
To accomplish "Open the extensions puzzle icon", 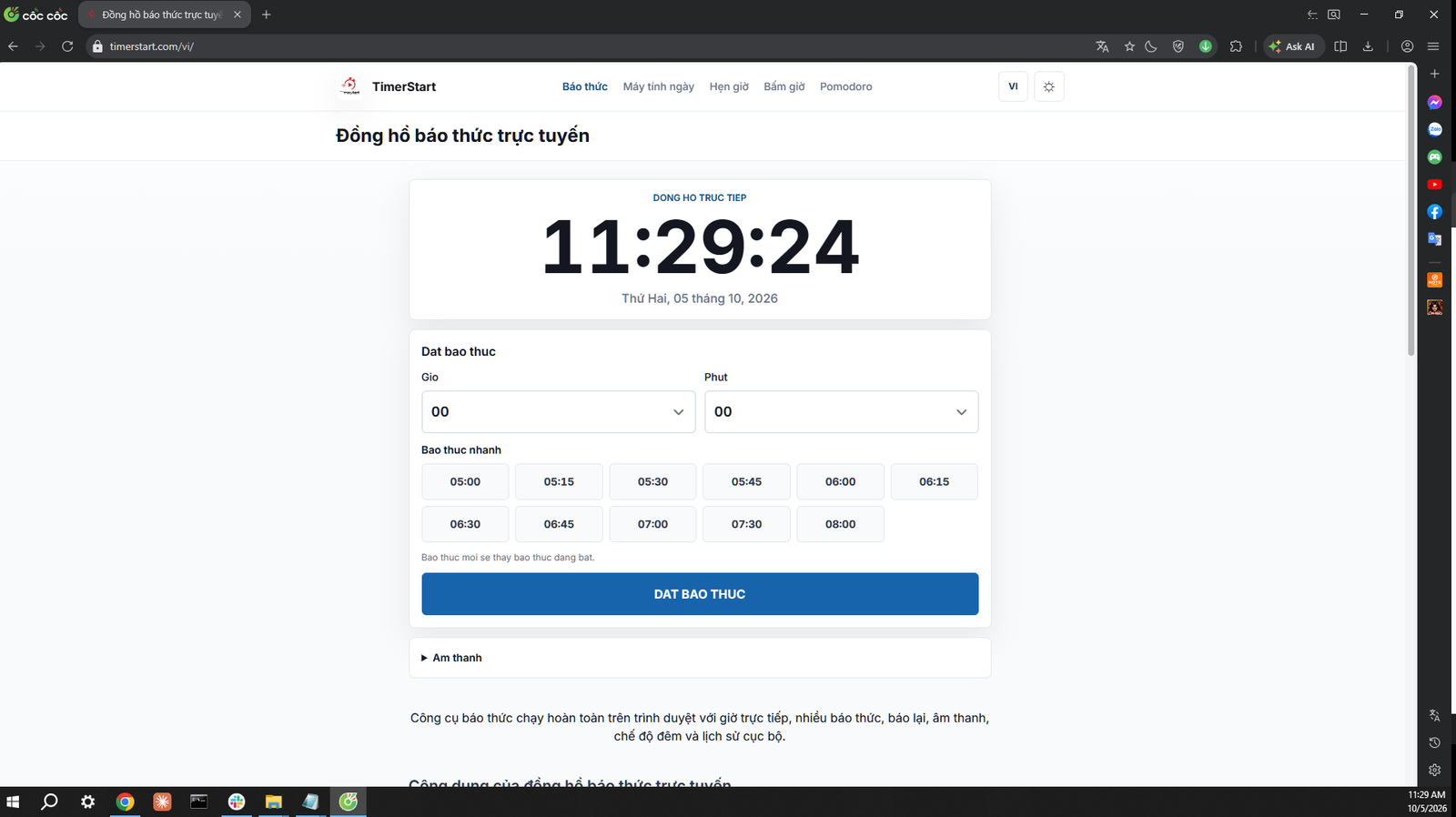I will pyautogui.click(x=1236, y=46).
